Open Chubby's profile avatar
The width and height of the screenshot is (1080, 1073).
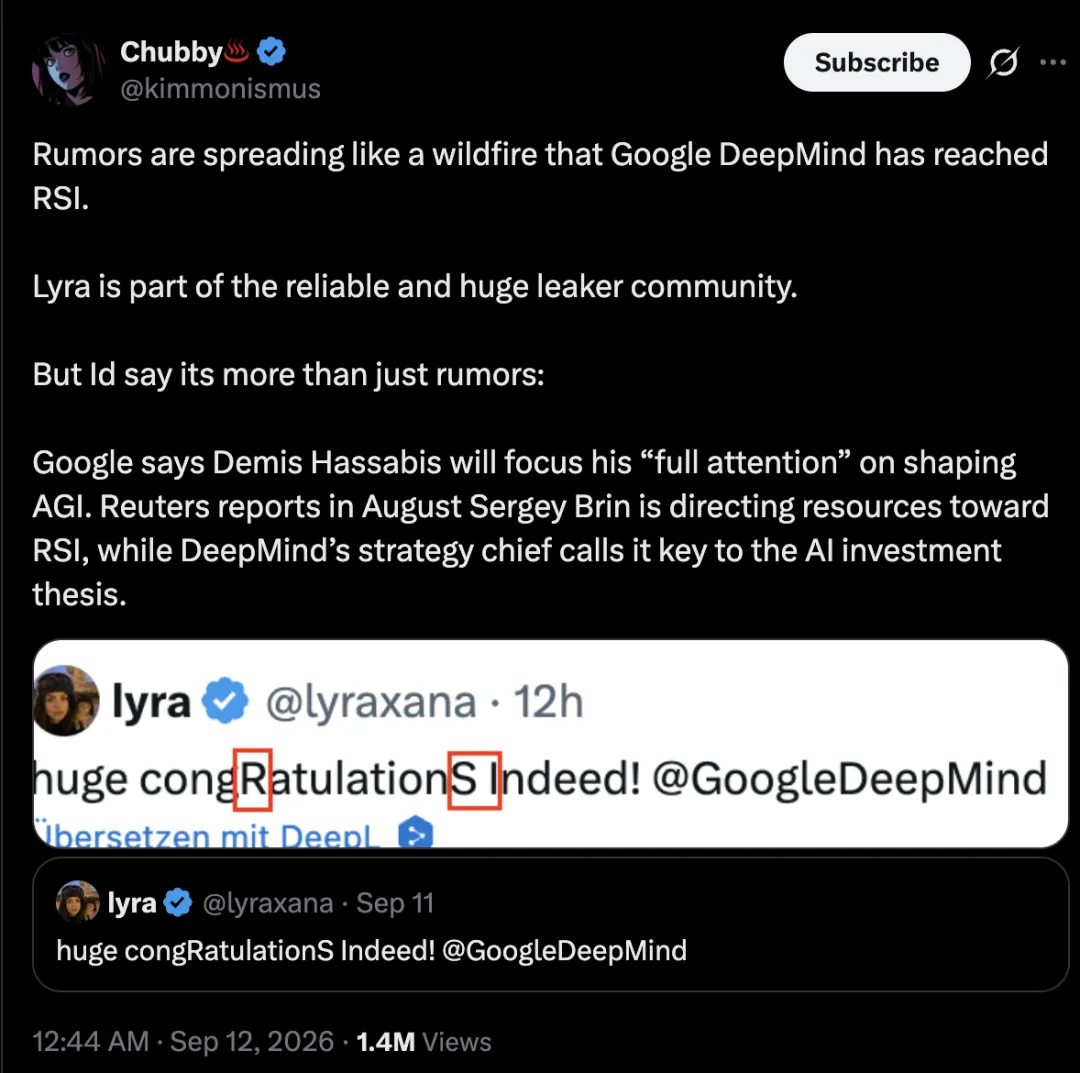[68, 70]
